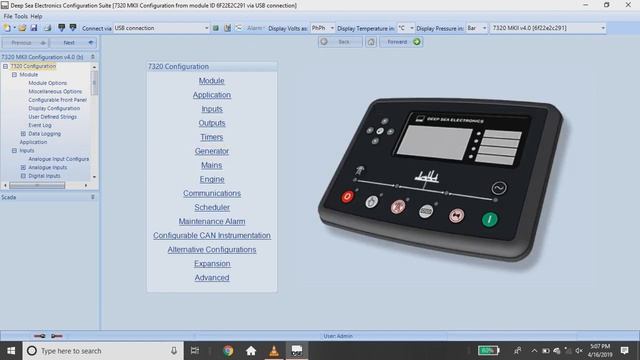Select User Defined Strings in tree
Viewport: 640px width, 360px height.
53,117
